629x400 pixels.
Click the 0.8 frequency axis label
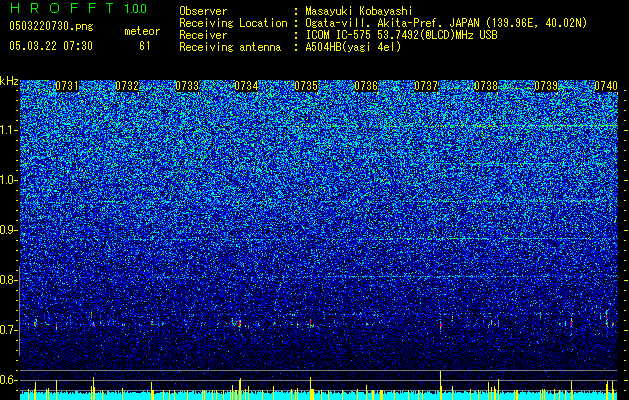8,280
